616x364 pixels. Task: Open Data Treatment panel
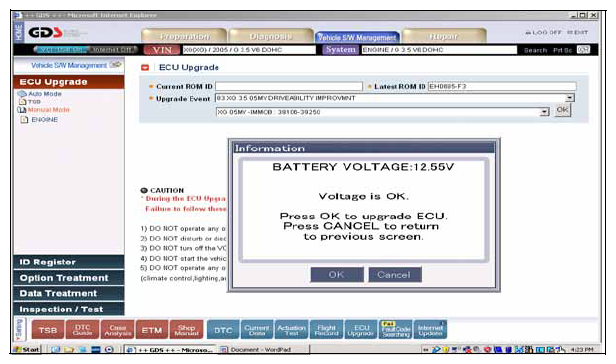click(69, 293)
